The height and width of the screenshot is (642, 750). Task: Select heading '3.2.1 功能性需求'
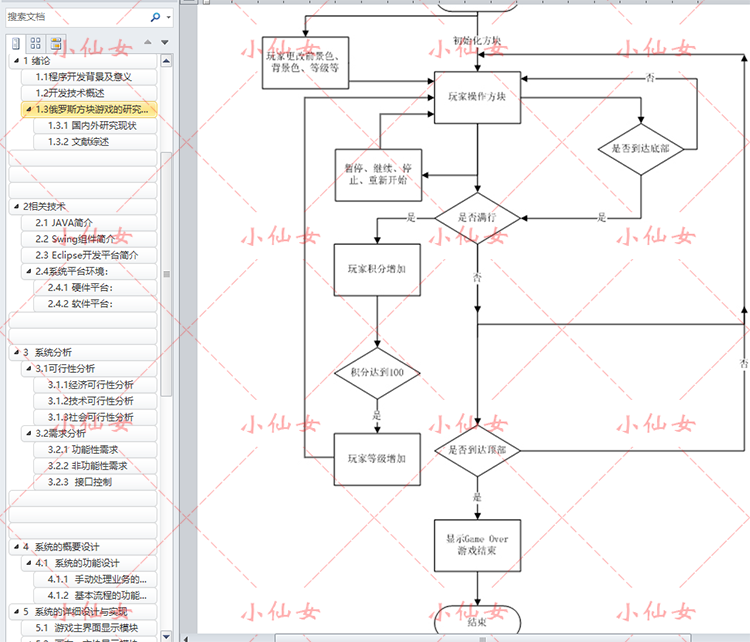[95, 450]
